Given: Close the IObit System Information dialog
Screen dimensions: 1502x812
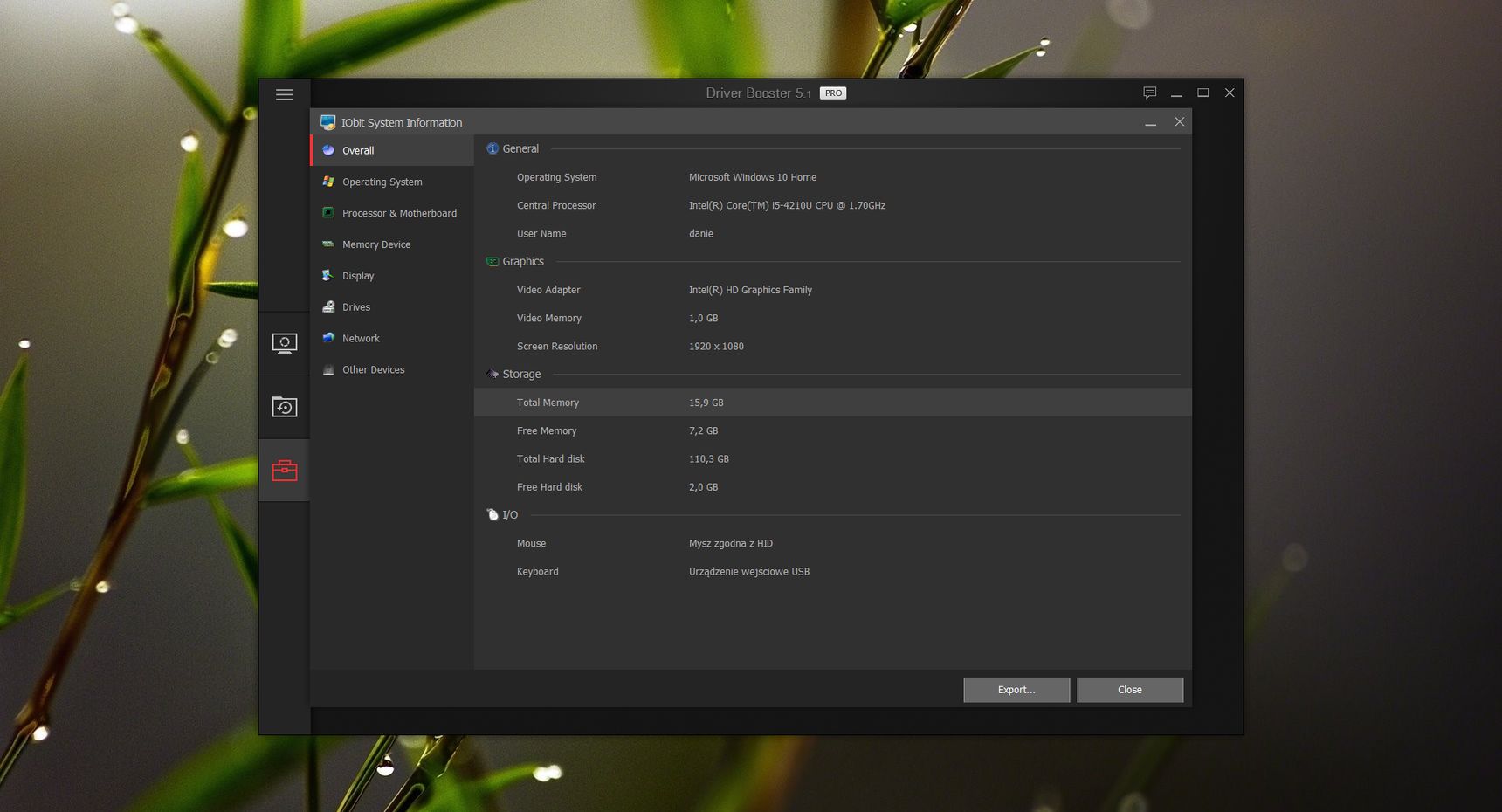Looking at the screenshot, I should click(1180, 122).
